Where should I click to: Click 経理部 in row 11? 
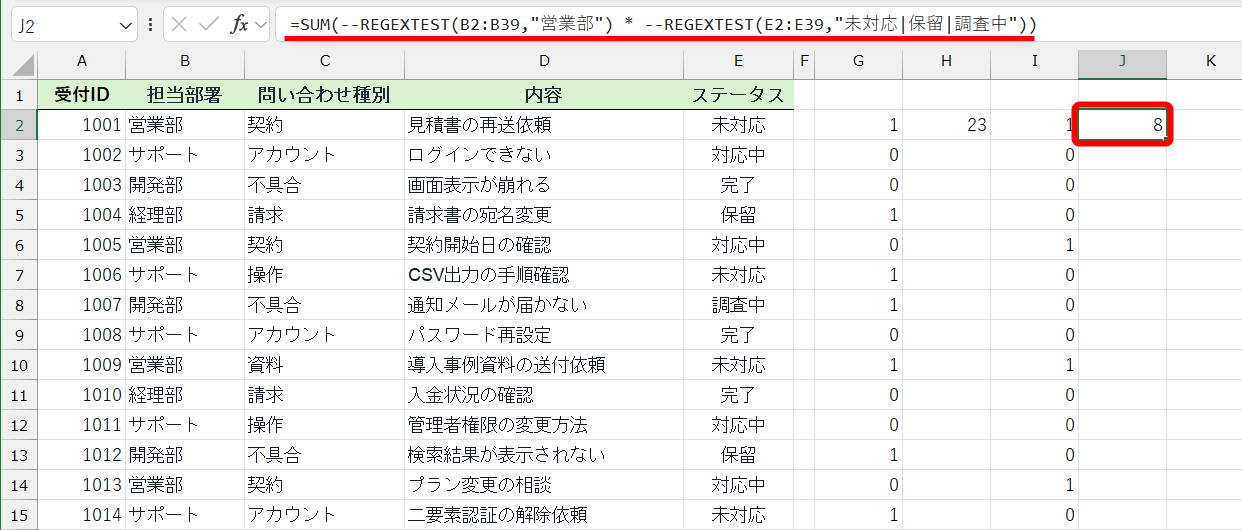click(185, 395)
